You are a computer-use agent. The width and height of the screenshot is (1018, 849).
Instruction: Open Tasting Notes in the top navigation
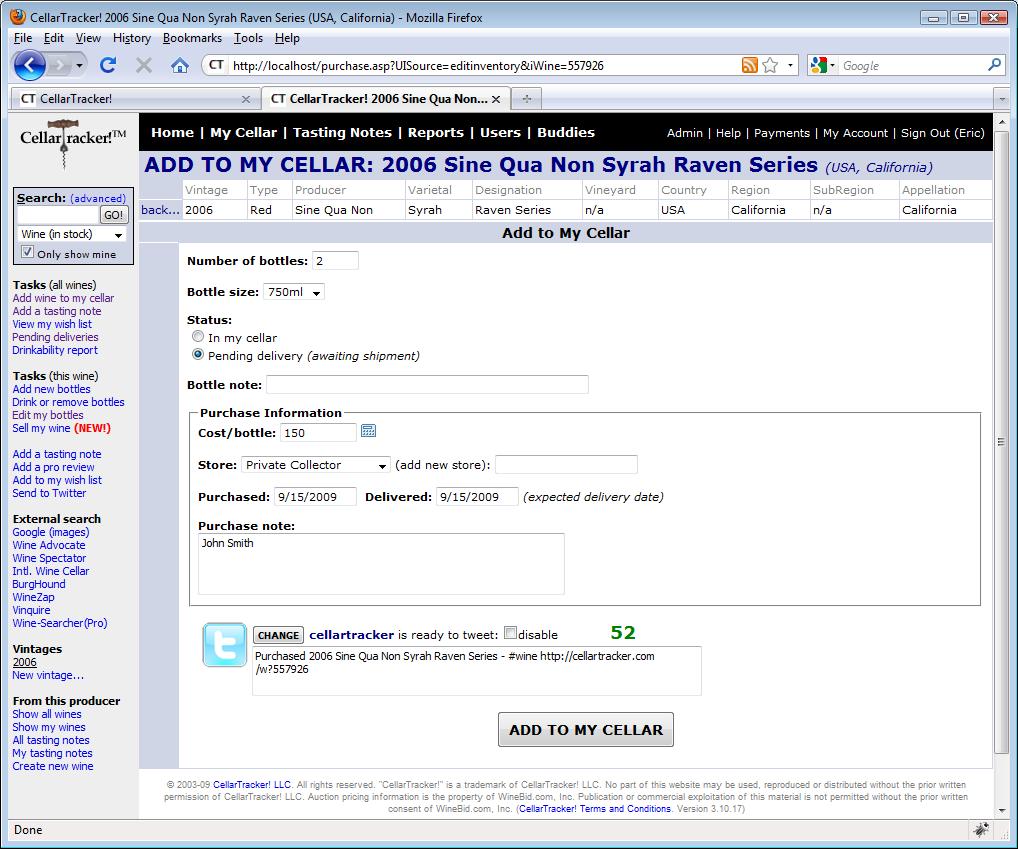pos(342,132)
